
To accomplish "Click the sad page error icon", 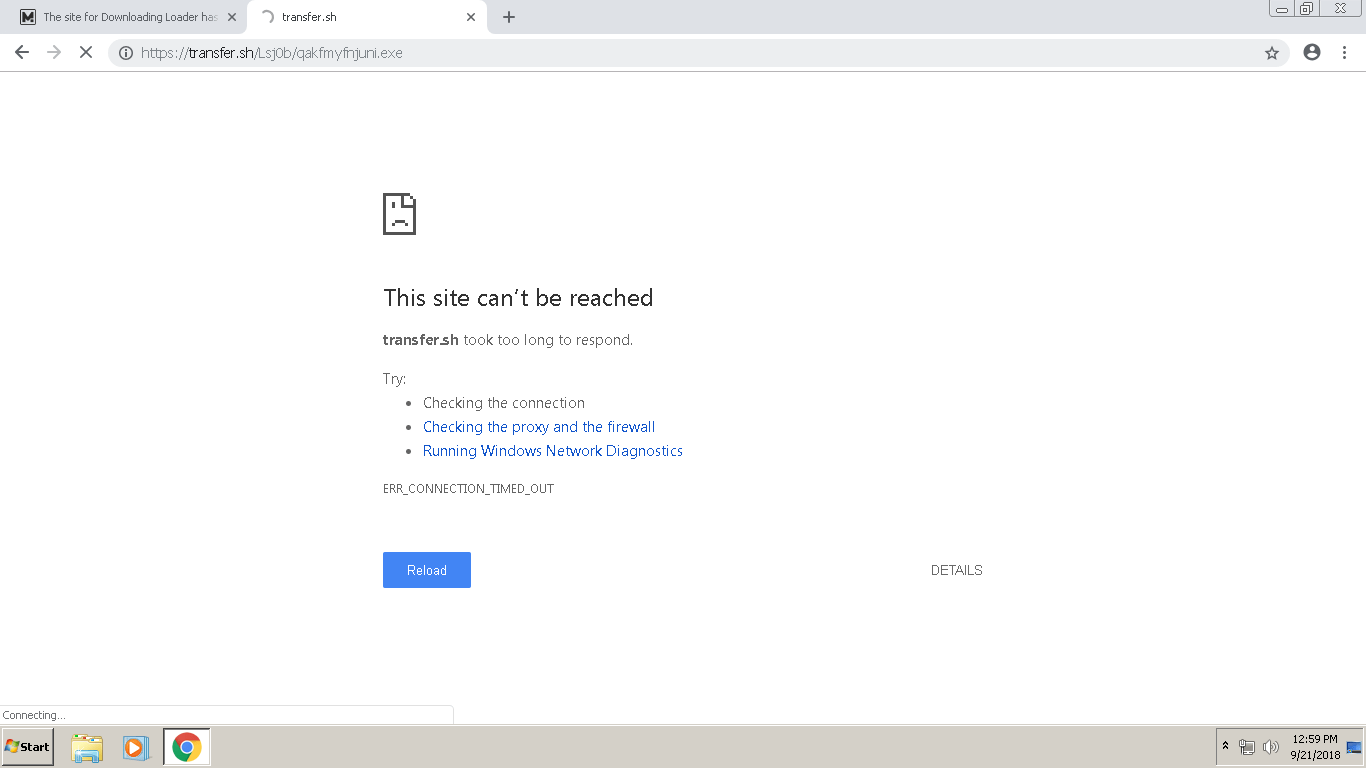I will click(x=399, y=214).
